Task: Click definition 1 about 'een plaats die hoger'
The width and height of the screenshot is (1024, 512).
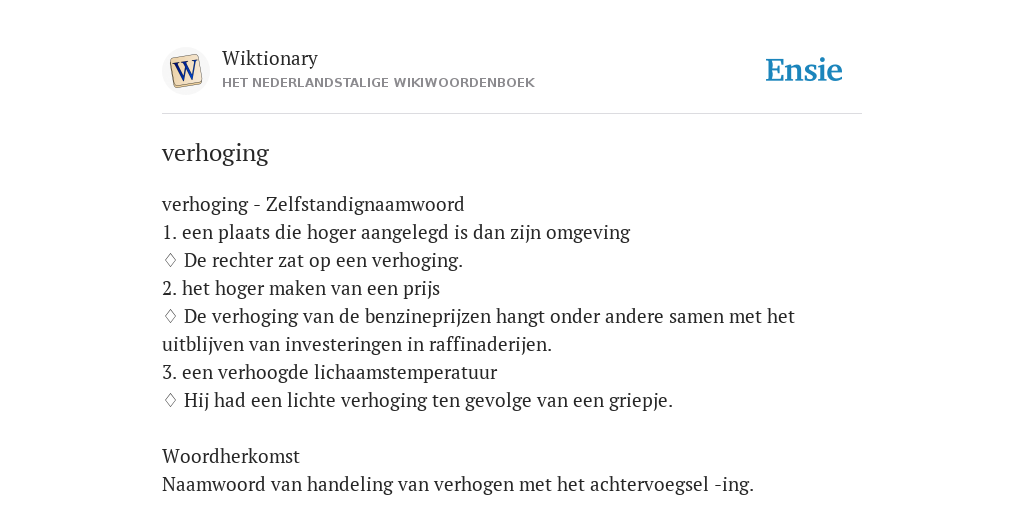Action: [x=396, y=232]
